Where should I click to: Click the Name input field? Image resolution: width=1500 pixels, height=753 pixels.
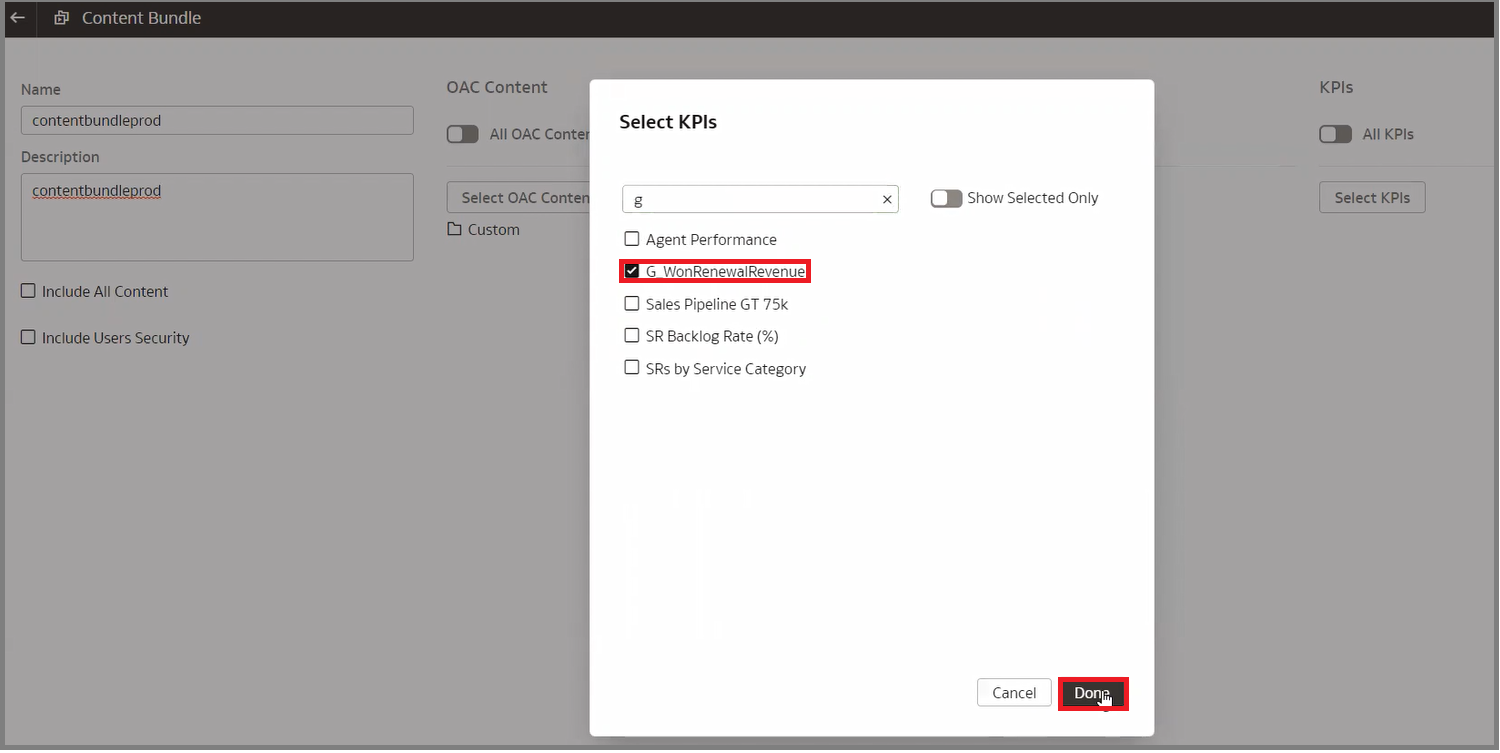coord(217,120)
